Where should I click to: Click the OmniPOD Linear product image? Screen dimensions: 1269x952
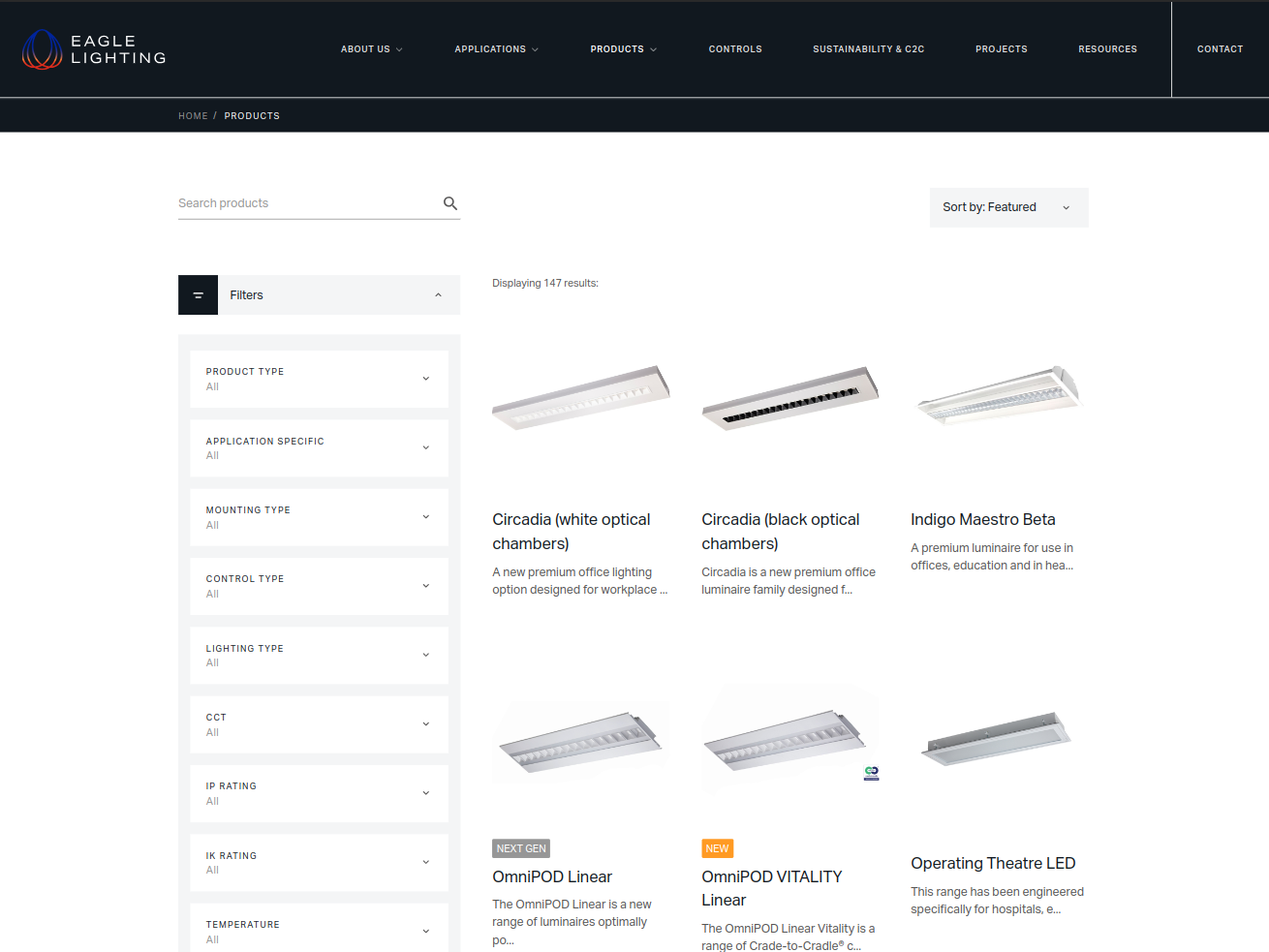coord(580,741)
